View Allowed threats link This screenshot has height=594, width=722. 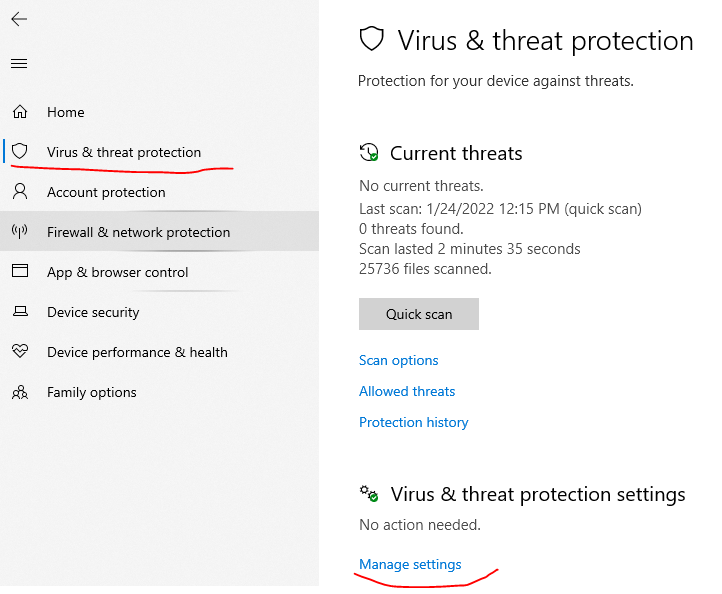click(x=407, y=391)
